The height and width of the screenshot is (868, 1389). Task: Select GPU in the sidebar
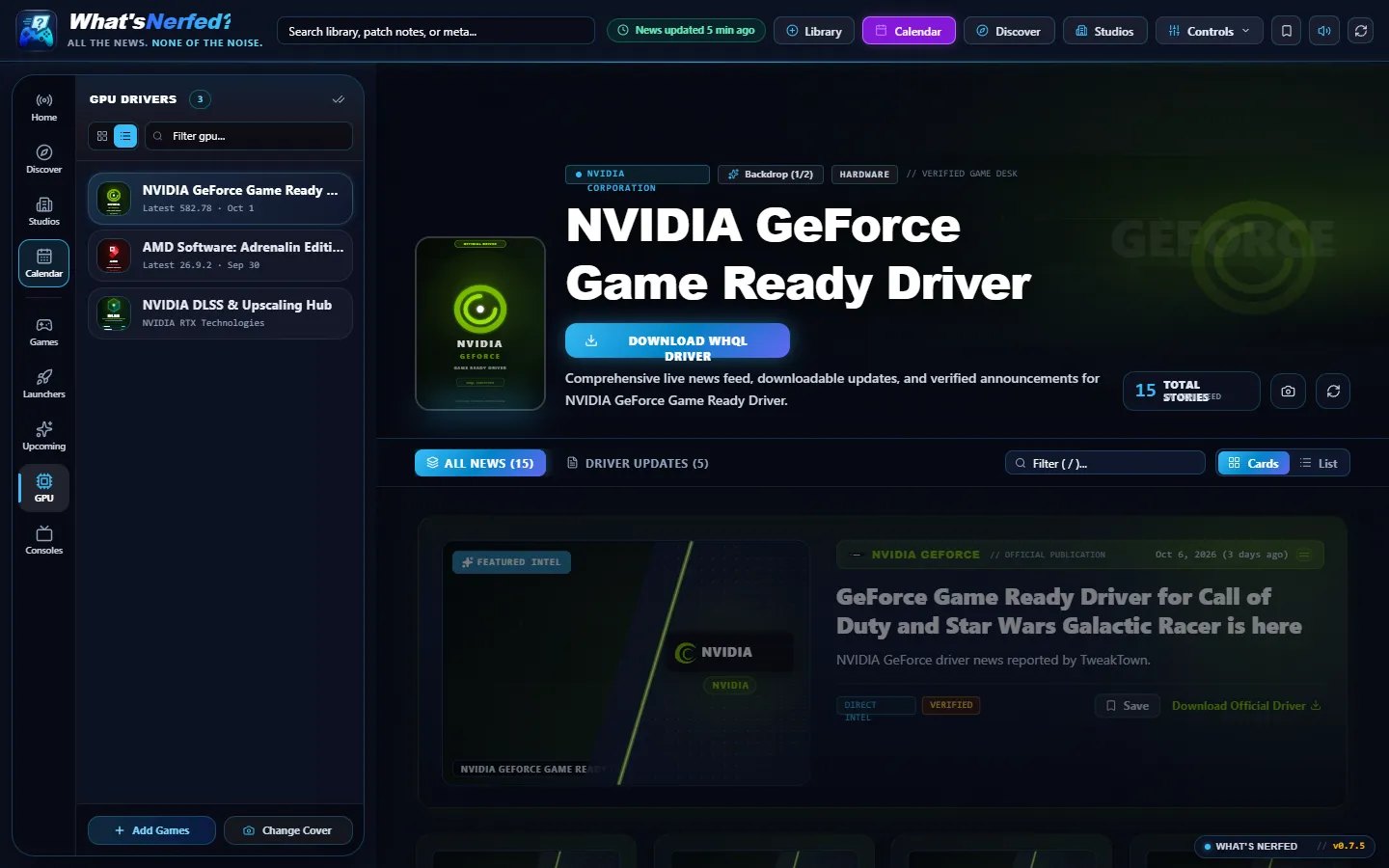coord(43,488)
